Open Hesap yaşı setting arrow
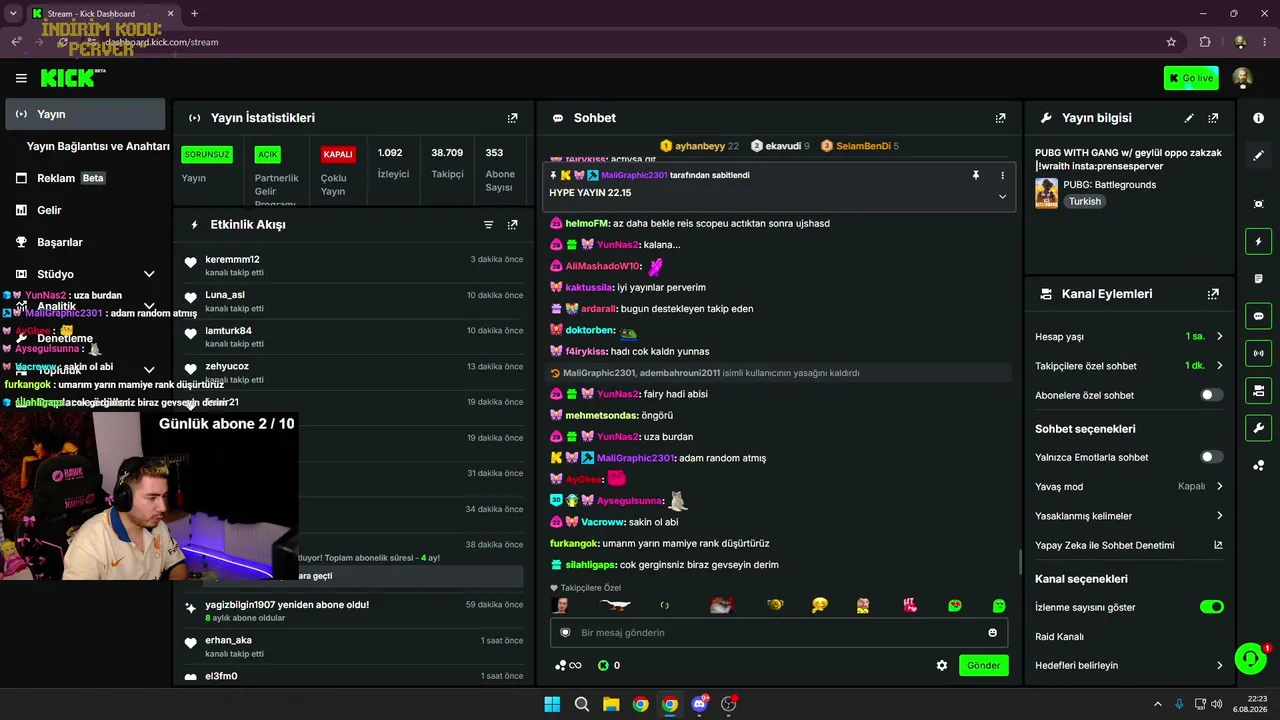 point(1219,337)
